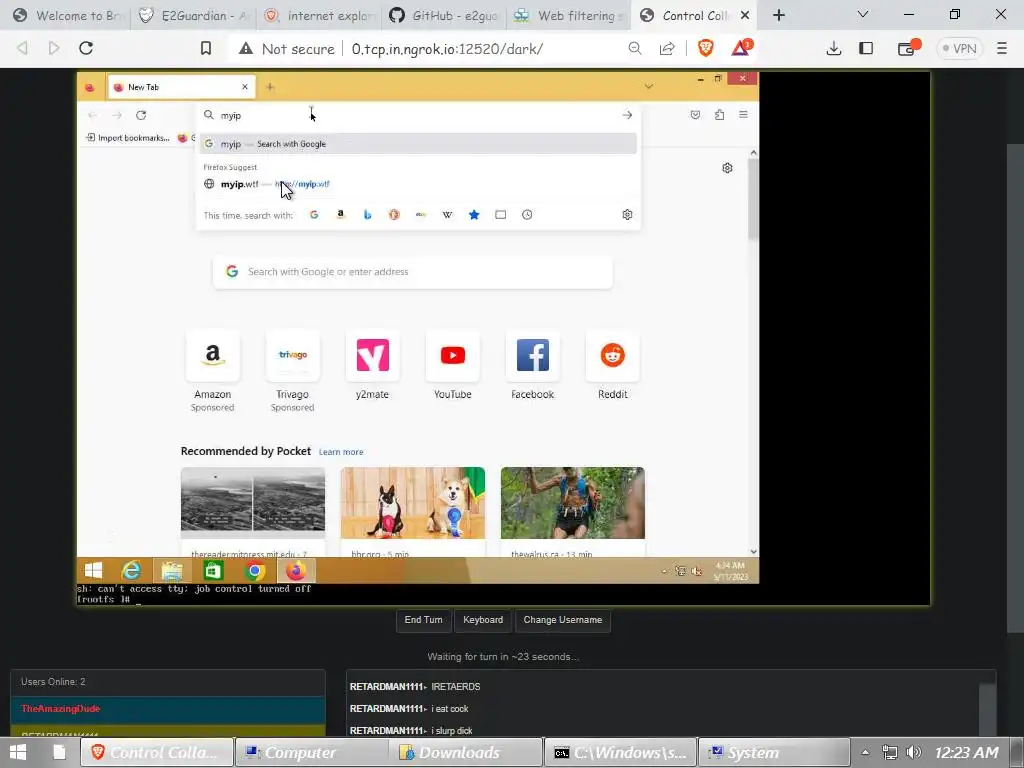Click Search with Google or enter address box
1024x768 pixels.
coord(413,272)
